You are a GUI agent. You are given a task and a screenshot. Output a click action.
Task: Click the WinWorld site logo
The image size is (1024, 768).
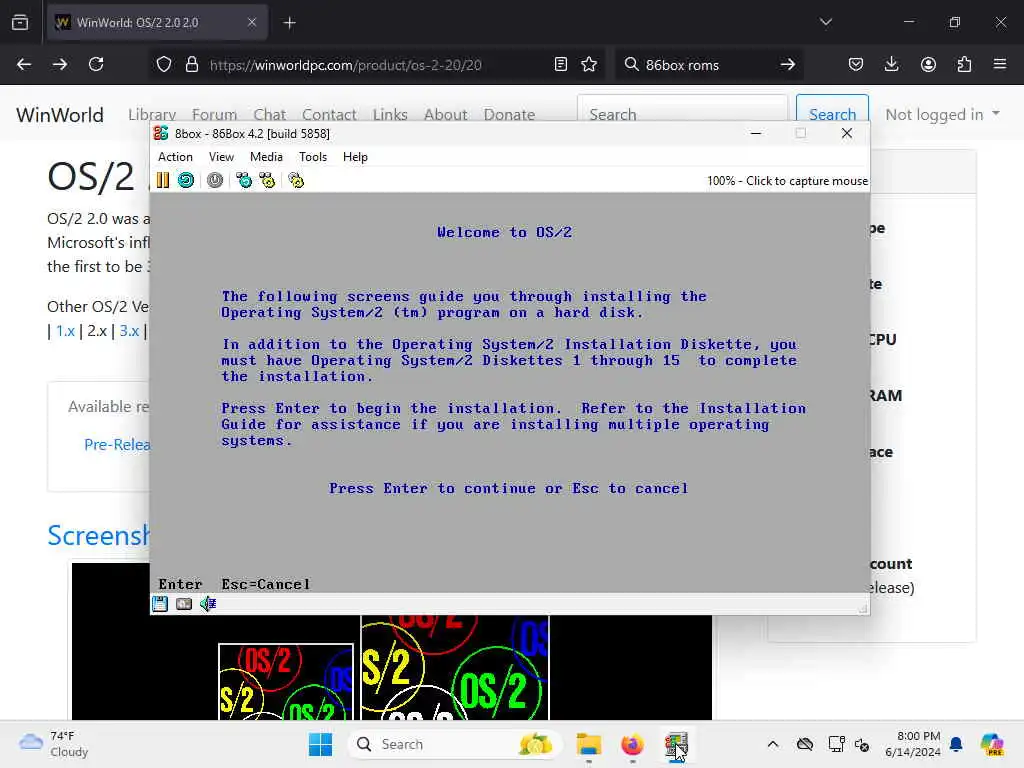(x=60, y=115)
